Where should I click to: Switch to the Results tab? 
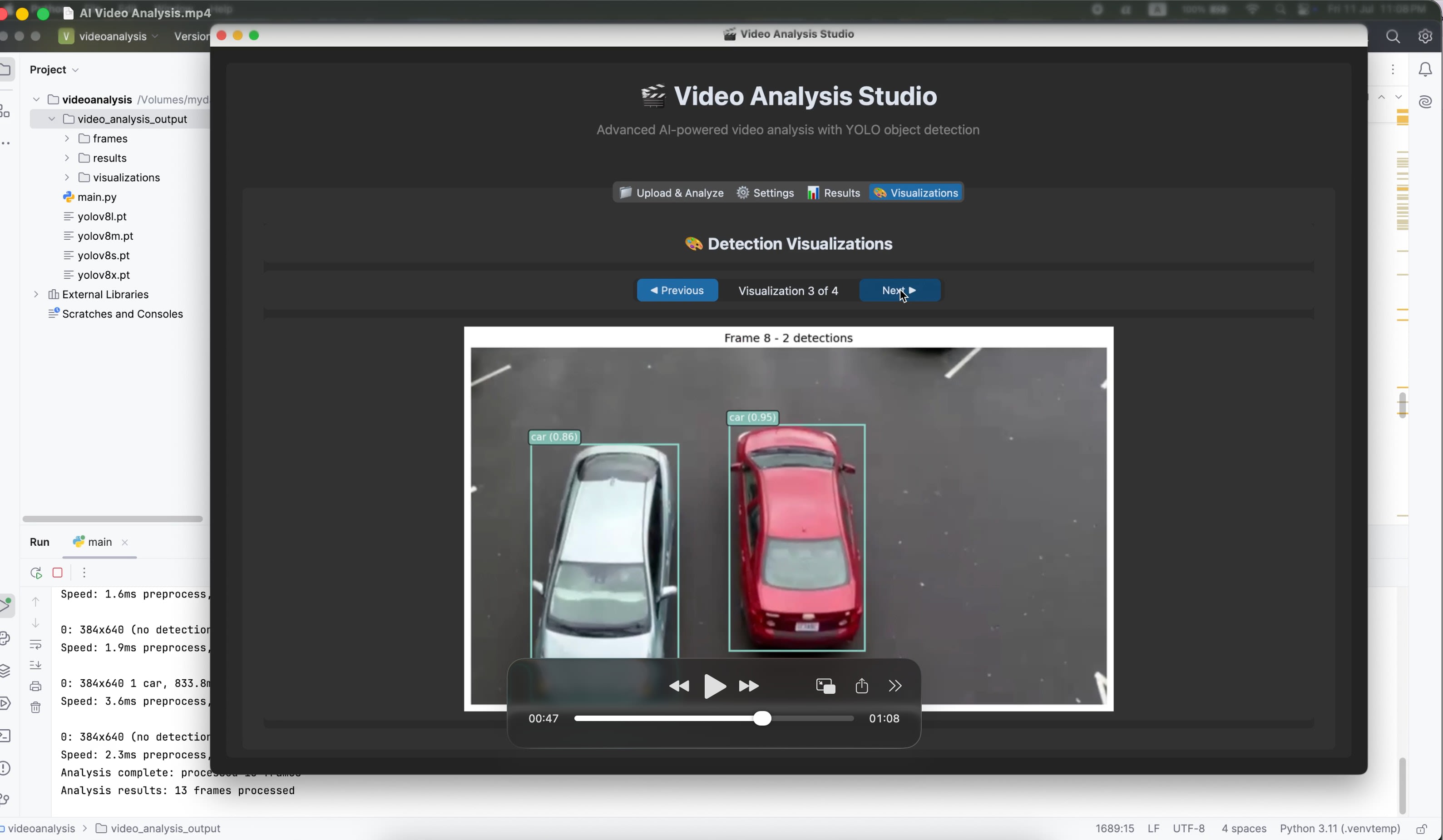click(x=834, y=193)
